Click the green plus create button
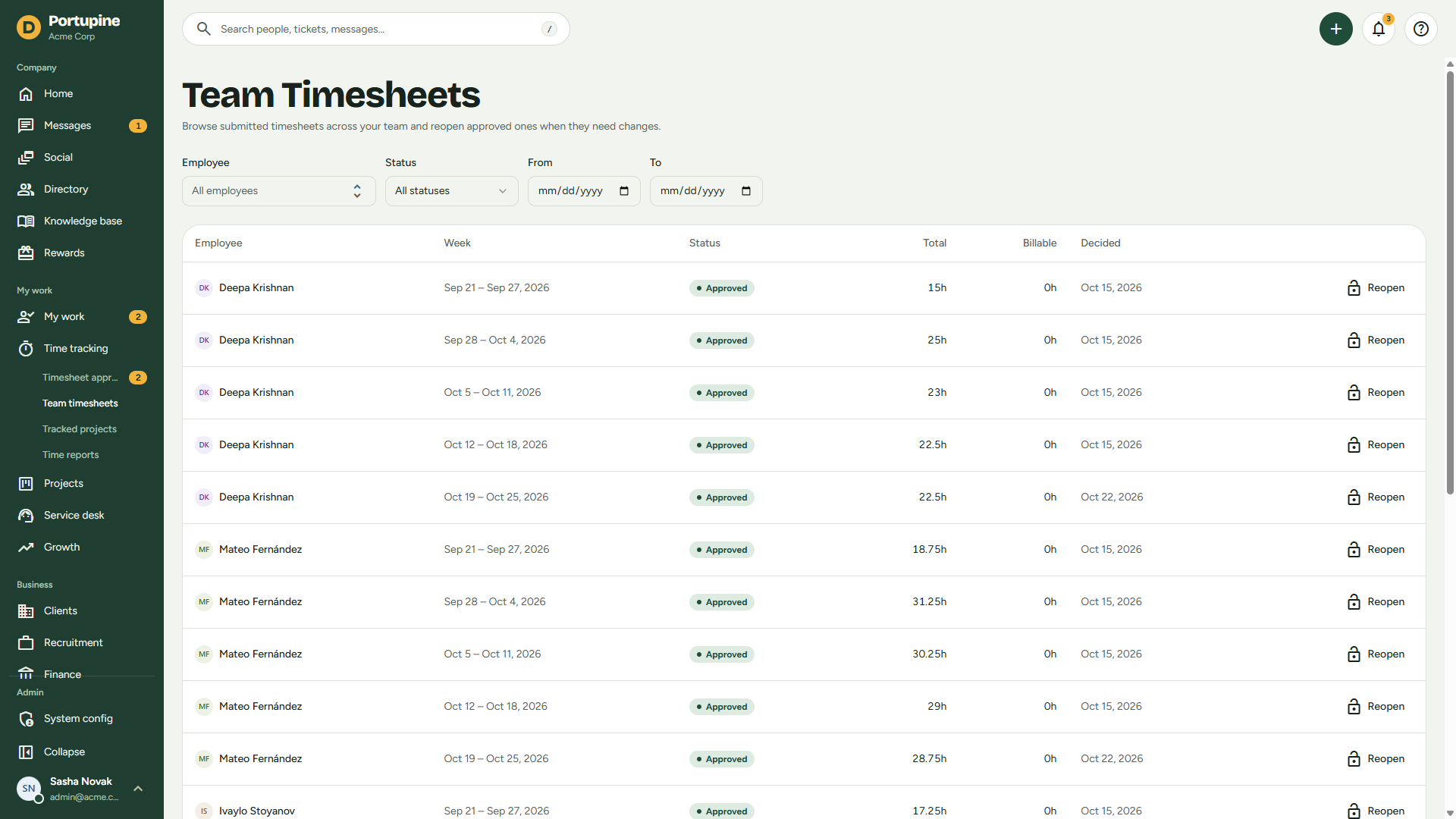 click(x=1336, y=29)
